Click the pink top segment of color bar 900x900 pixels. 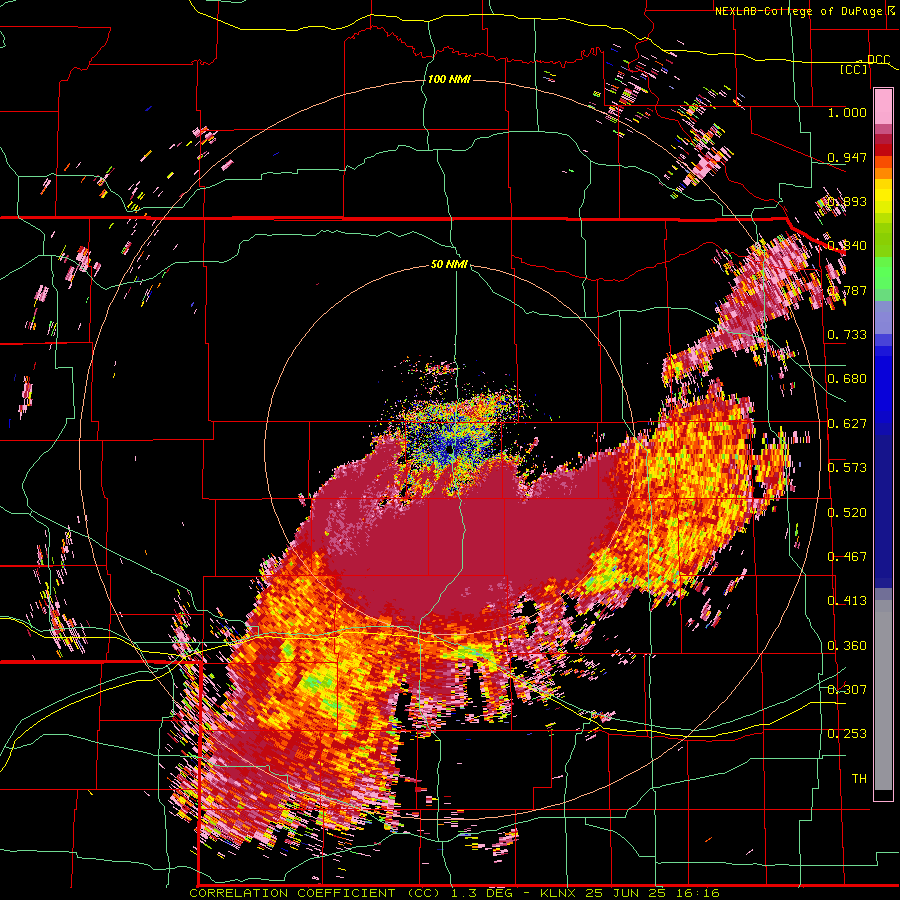883,107
